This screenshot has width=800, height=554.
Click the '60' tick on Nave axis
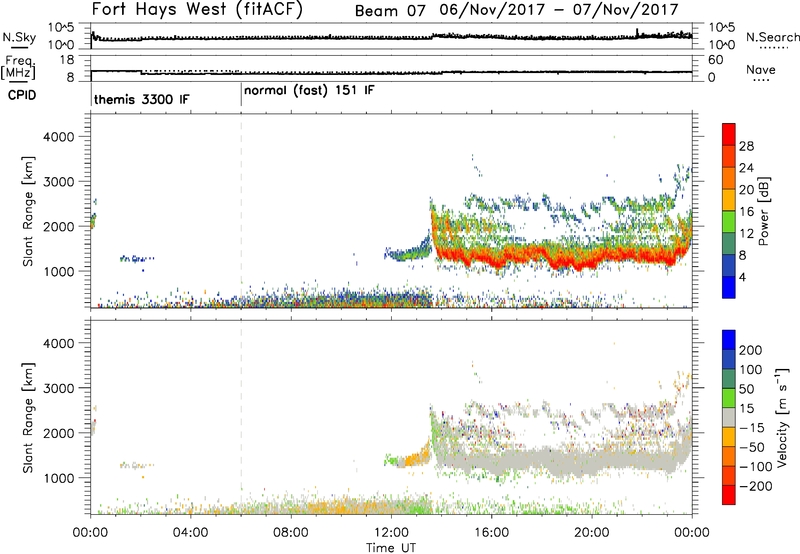pos(715,60)
